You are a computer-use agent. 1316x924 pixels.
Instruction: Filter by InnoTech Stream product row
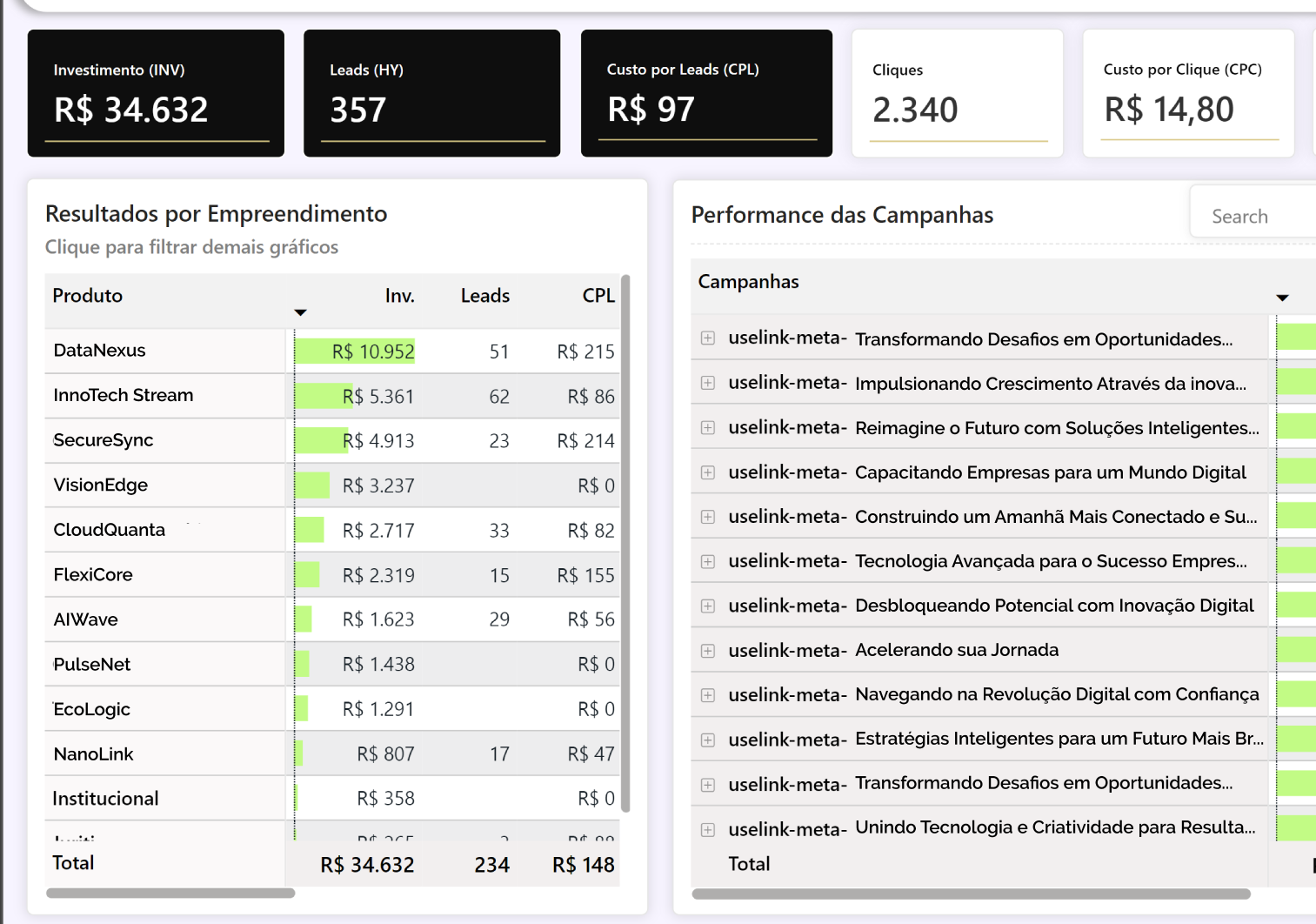coord(124,395)
